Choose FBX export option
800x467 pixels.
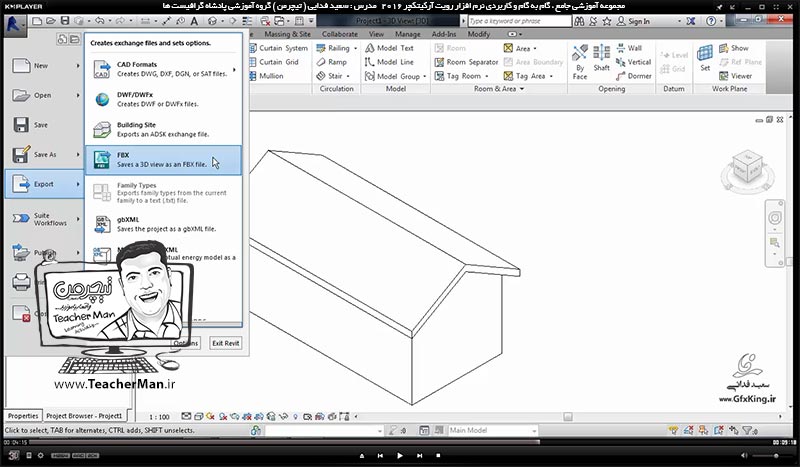click(163, 160)
